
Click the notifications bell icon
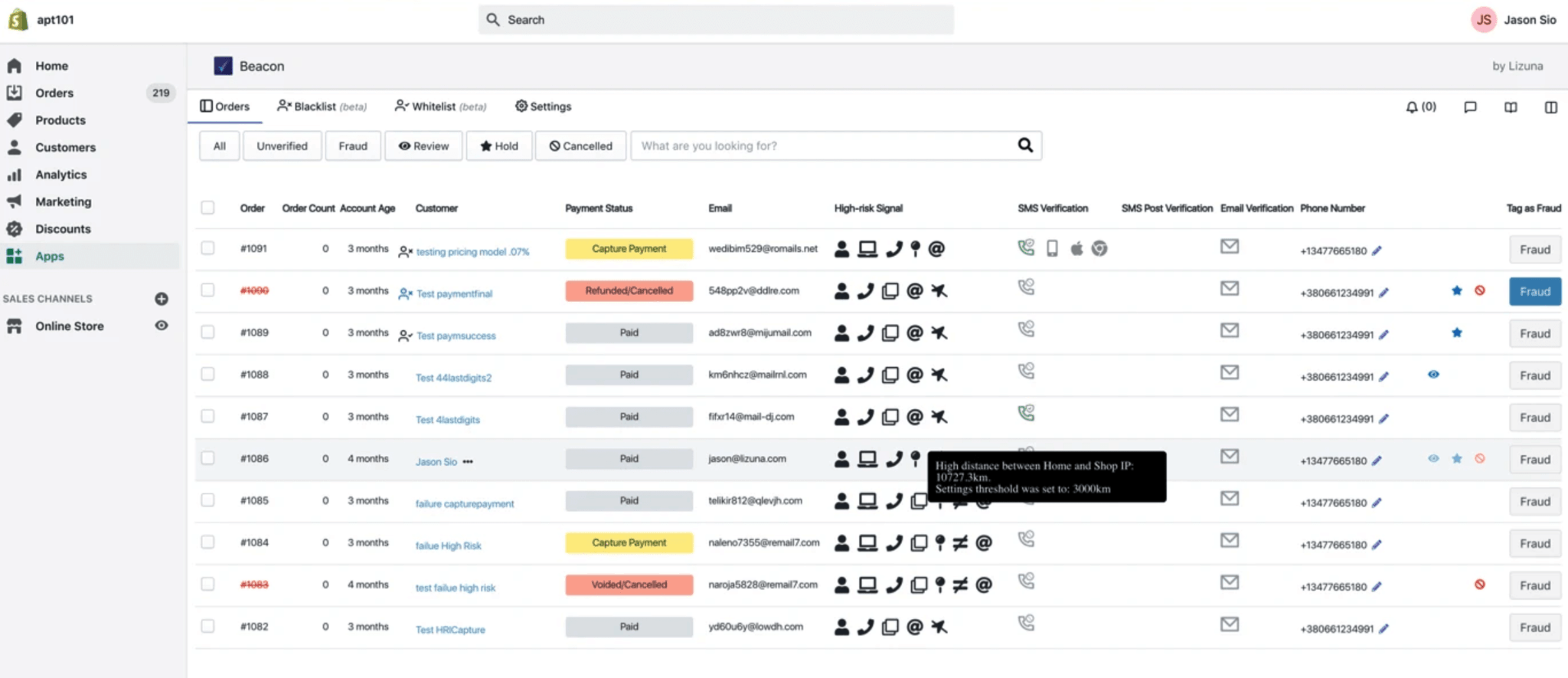pyautogui.click(x=1412, y=107)
